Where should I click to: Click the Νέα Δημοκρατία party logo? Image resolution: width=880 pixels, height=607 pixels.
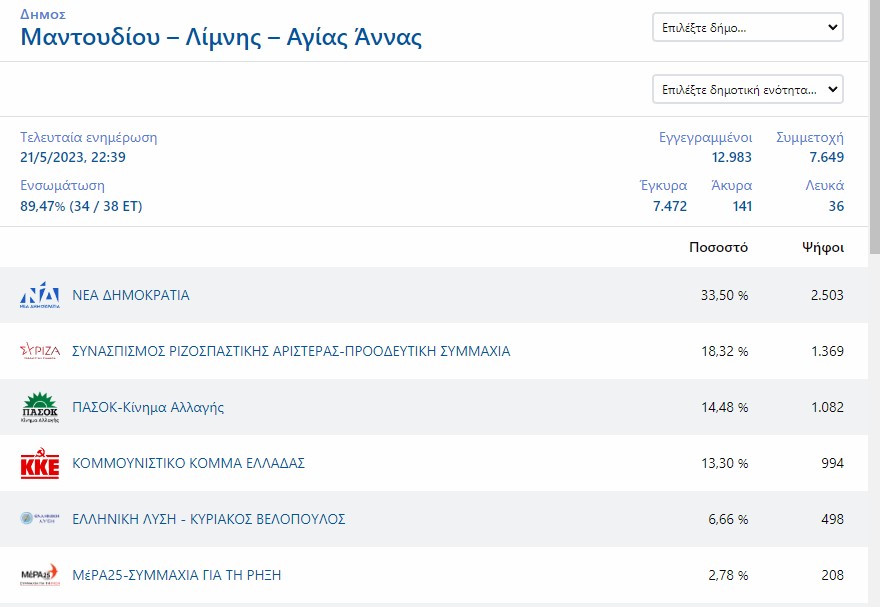pyautogui.click(x=40, y=296)
